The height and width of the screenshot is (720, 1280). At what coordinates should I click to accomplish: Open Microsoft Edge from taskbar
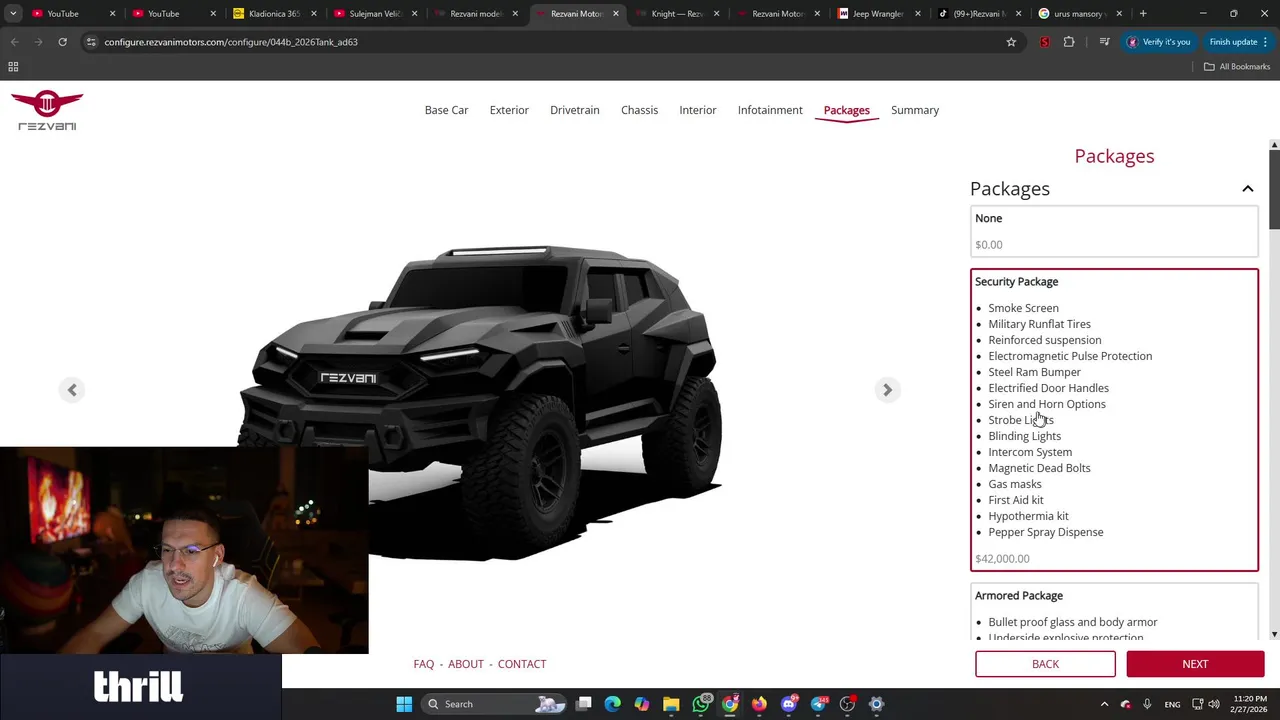tap(613, 704)
